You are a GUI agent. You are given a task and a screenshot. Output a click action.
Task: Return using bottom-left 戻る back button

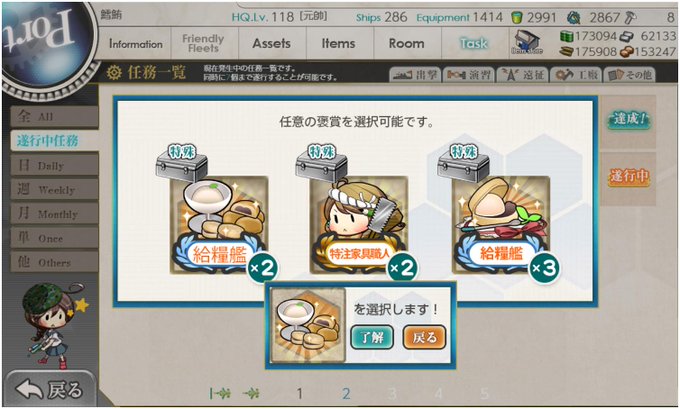(x=49, y=389)
